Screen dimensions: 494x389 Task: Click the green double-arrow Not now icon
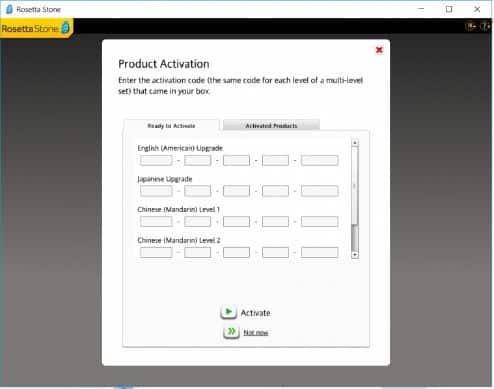click(x=231, y=332)
